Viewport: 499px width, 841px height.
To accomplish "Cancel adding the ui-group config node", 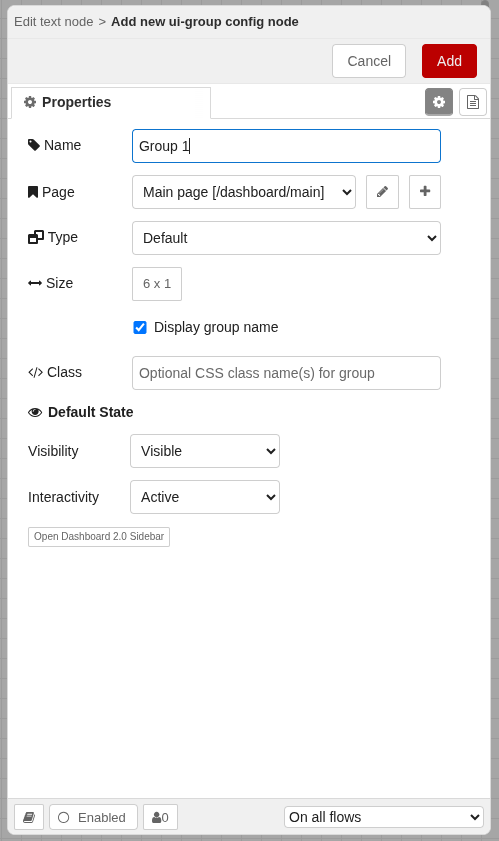I will pyautogui.click(x=369, y=61).
